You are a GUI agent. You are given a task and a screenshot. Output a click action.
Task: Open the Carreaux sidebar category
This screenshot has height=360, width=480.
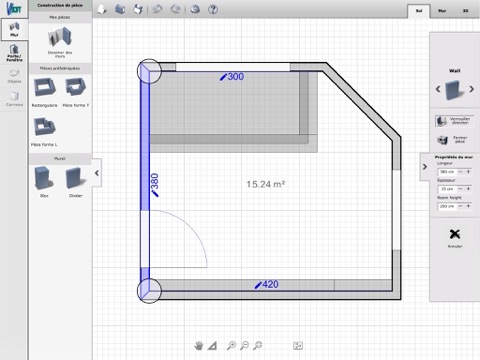tap(14, 99)
